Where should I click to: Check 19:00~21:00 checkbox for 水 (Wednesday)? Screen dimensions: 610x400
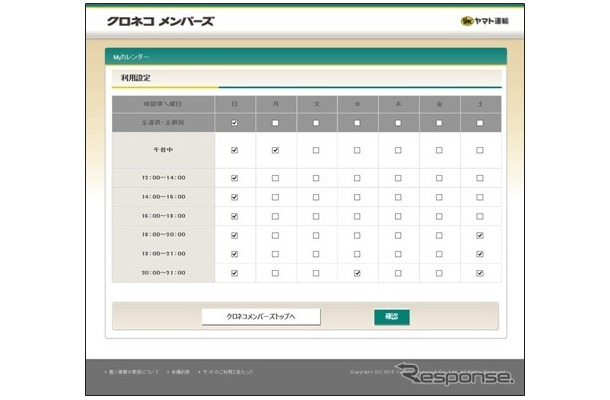point(357,254)
